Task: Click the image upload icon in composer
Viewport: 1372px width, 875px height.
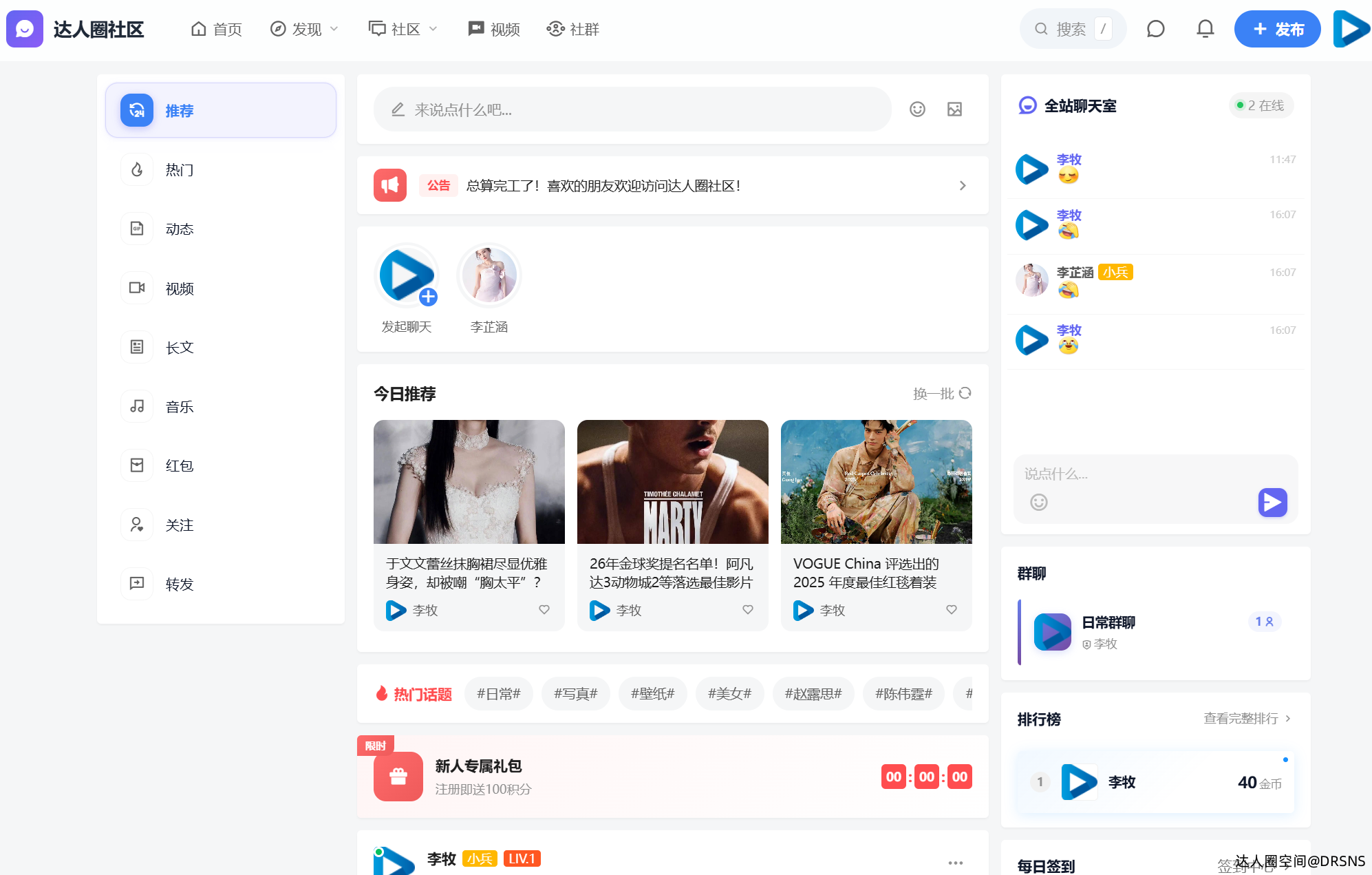Action: tap(954, 109)
